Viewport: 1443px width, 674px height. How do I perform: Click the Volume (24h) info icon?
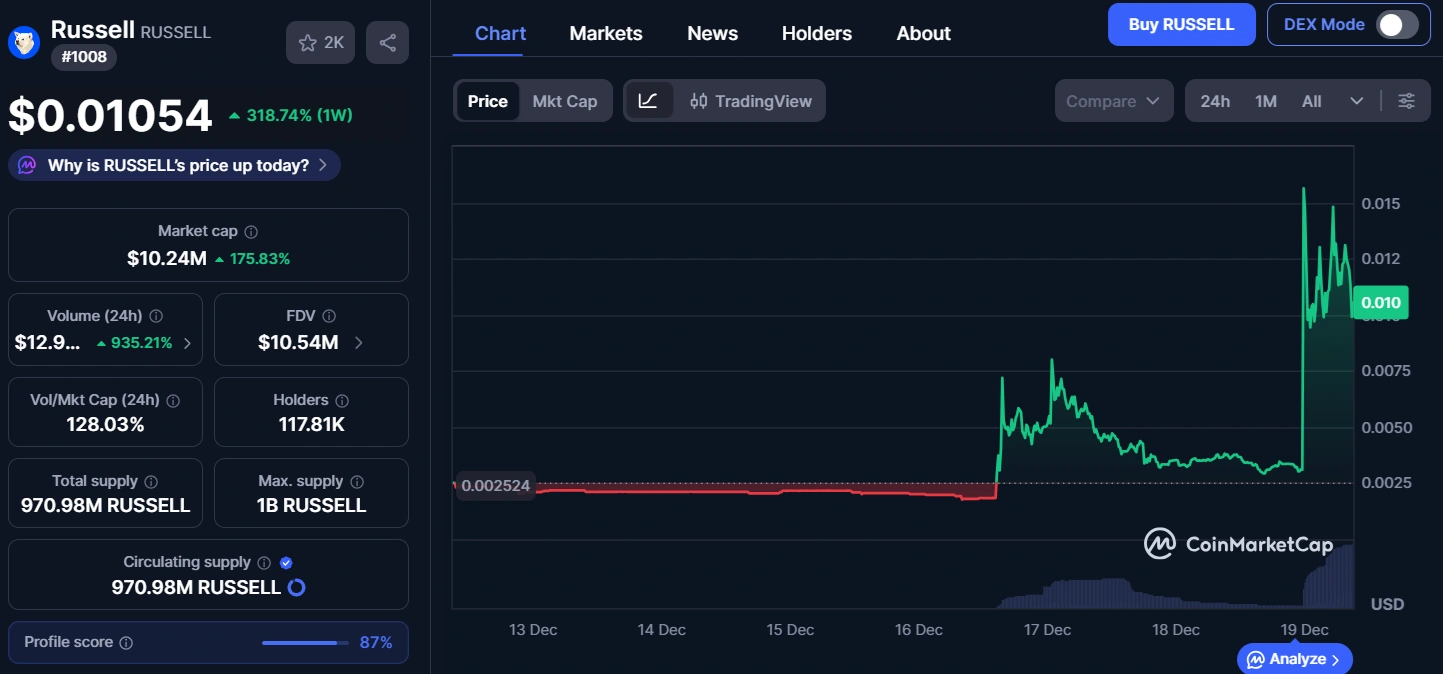point(155,316)
